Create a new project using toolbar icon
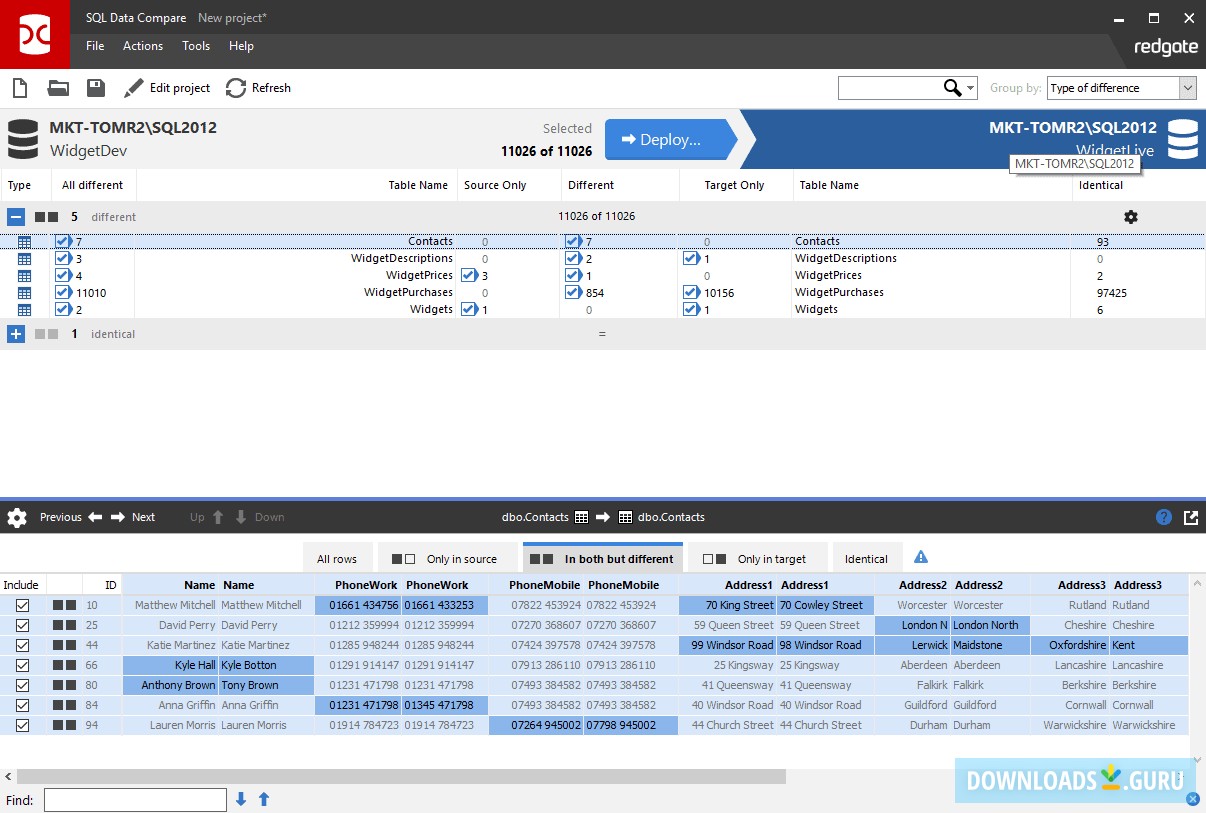Screen dimensions: 1206x813 point(19,88)
